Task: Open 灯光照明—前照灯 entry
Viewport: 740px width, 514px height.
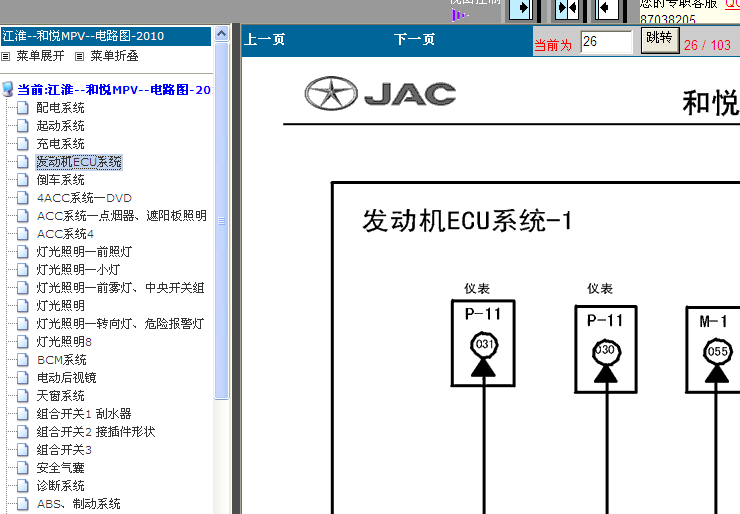Action: [x=84, y=252]
